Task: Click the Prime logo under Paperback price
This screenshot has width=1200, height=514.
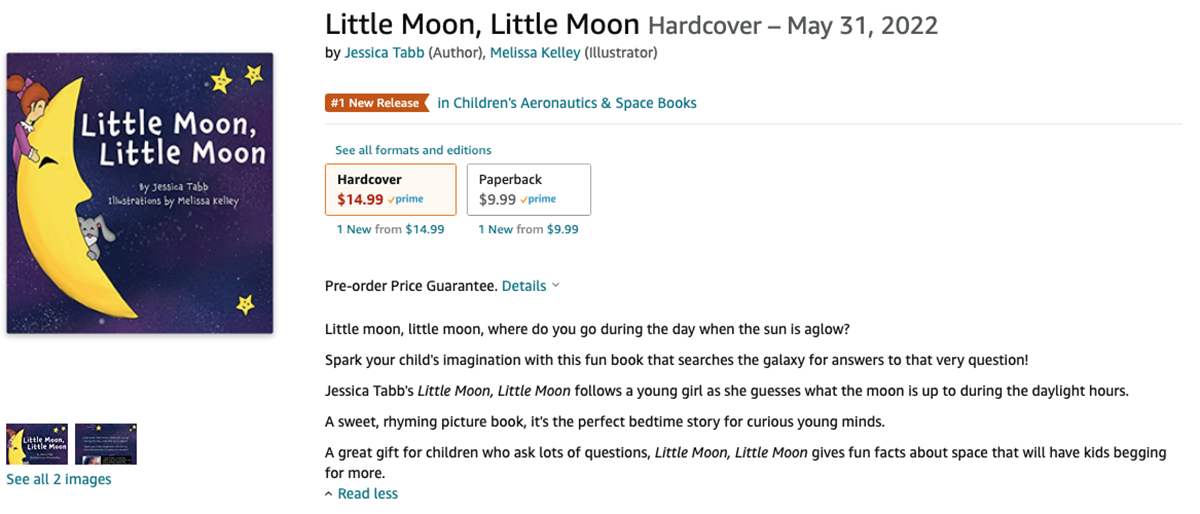Action: (x=538, y=199)
